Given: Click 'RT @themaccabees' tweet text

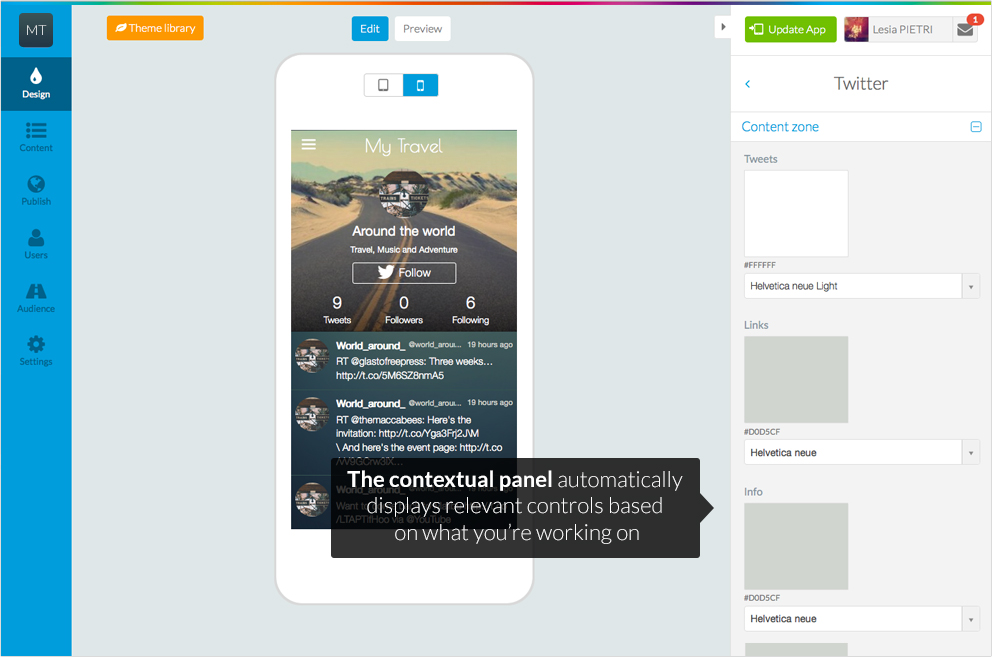Looking at the screenshot, I should tap(404, 420).
